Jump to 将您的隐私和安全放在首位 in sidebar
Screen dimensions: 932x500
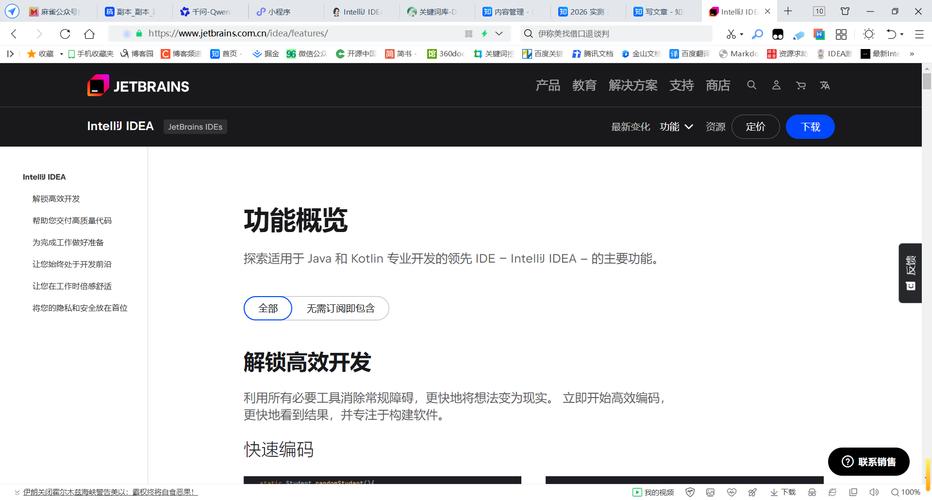(x=80, y=308)
